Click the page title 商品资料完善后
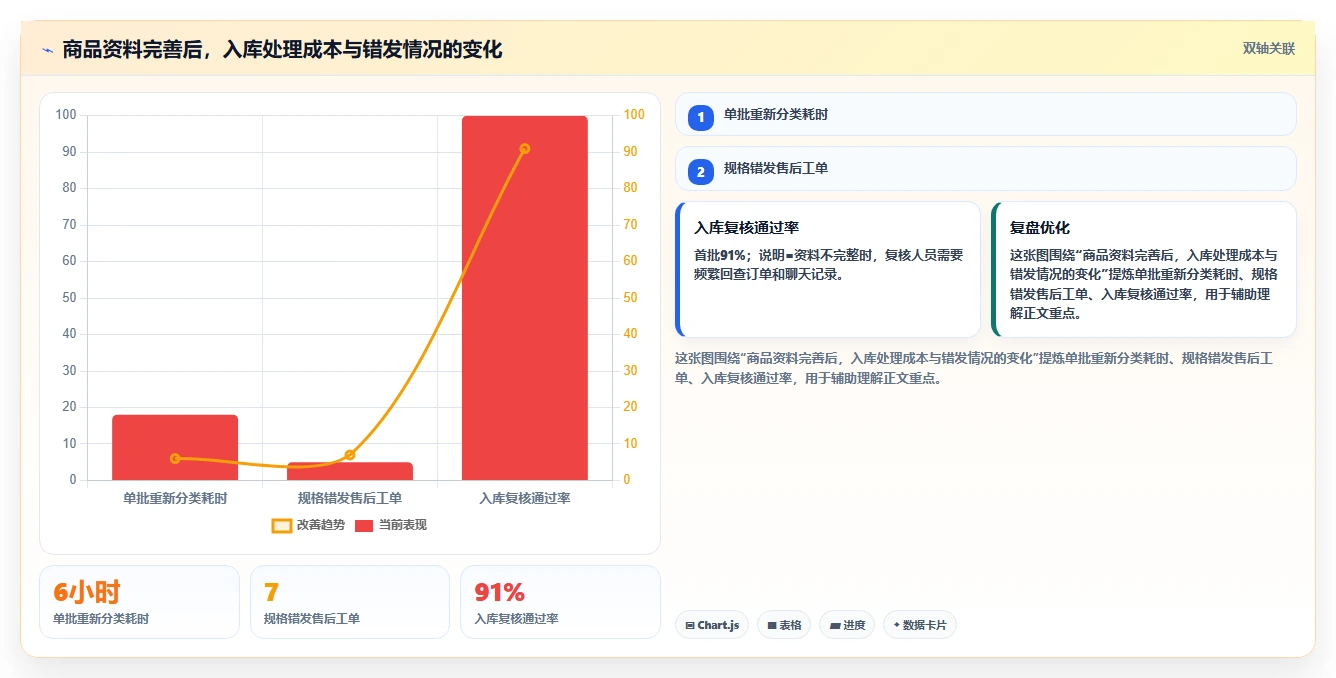Image resolution: width=1336 pixels, height=678 pixels. (x=282, y=49)
